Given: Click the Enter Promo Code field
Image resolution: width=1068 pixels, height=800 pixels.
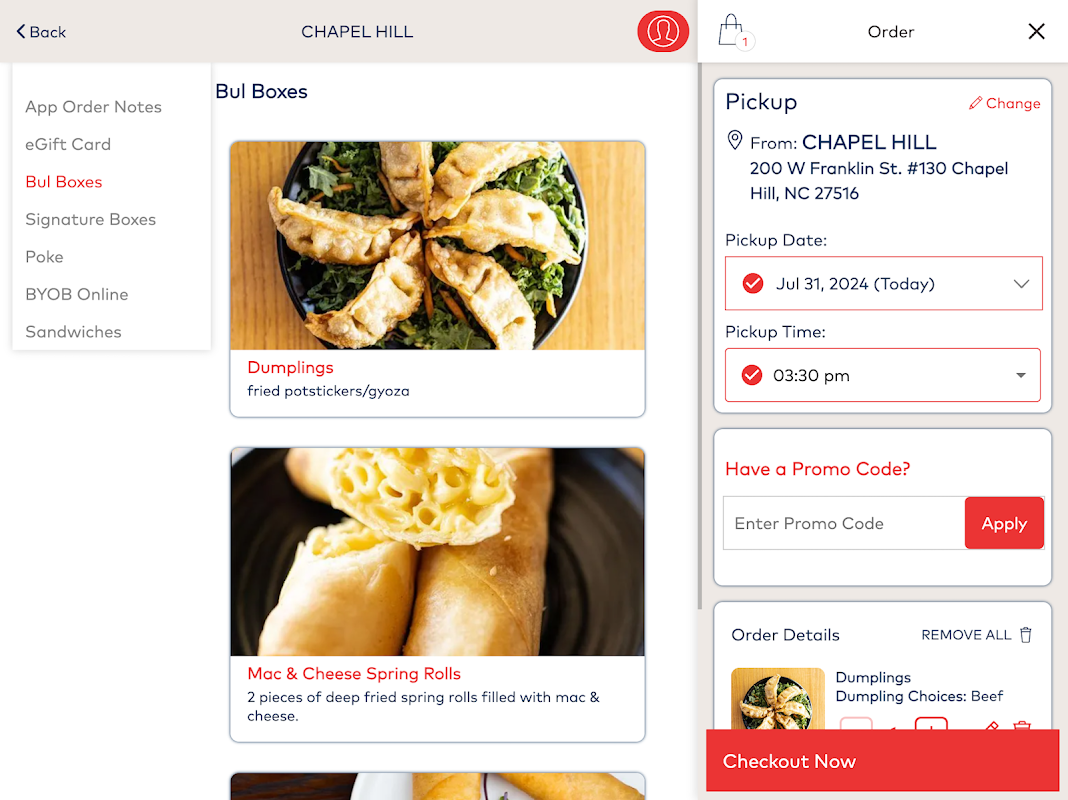Looking at the screenshot, I should pos(844,523).
